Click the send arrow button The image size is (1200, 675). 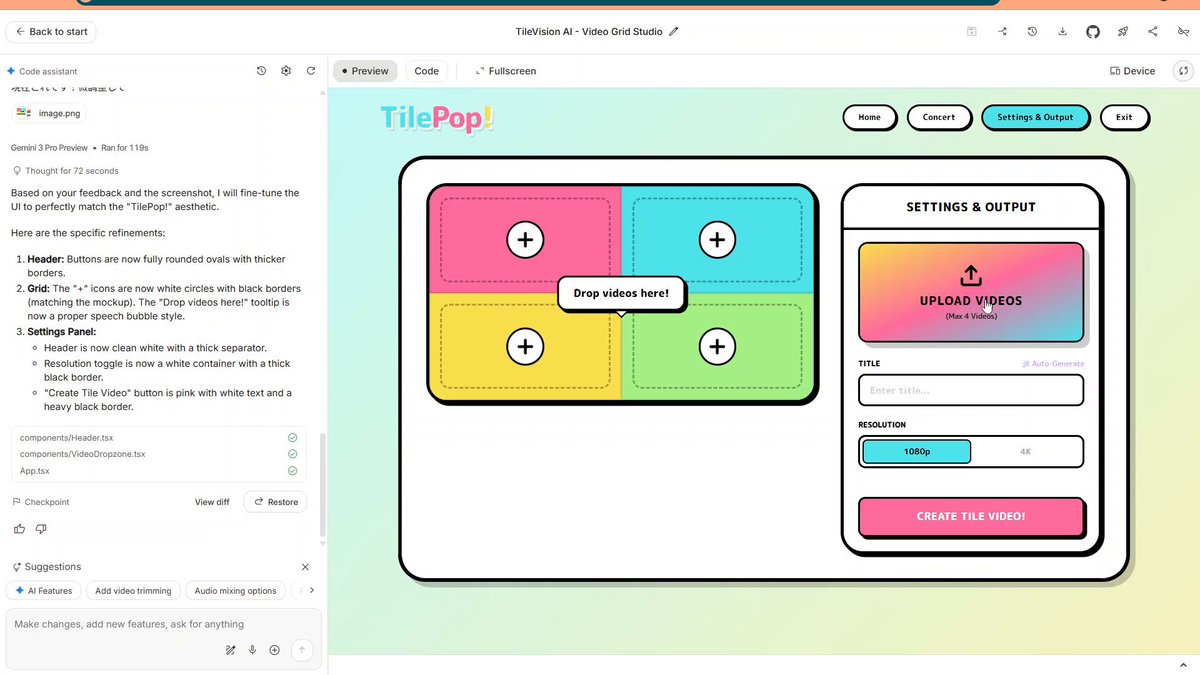302,650
